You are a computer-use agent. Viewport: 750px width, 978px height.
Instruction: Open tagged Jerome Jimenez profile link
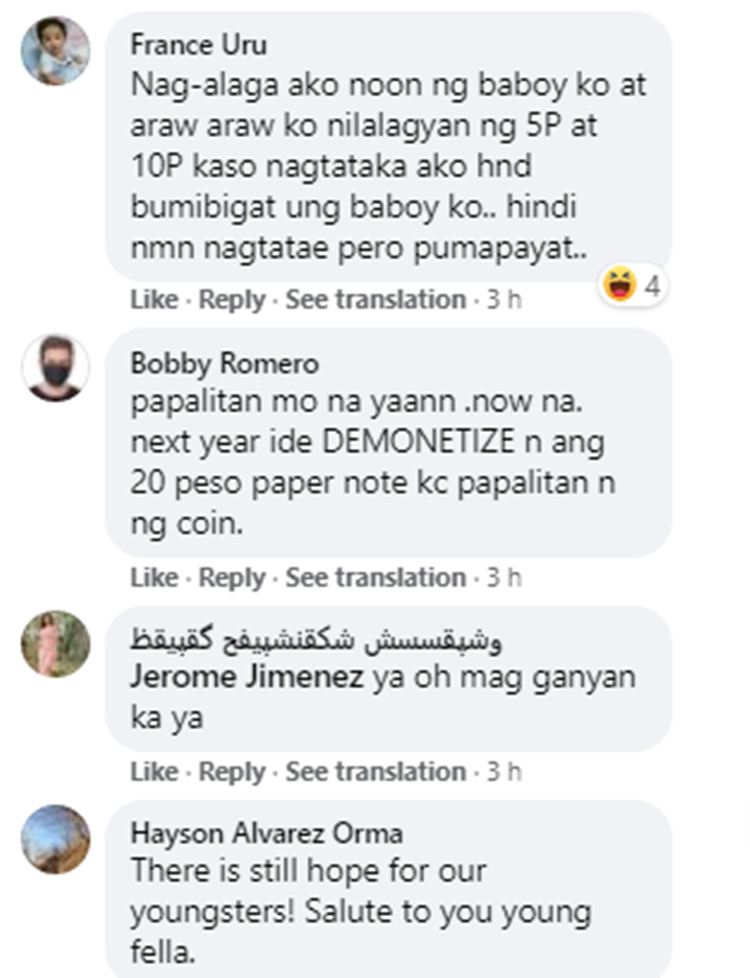click(x=247, y=677)
